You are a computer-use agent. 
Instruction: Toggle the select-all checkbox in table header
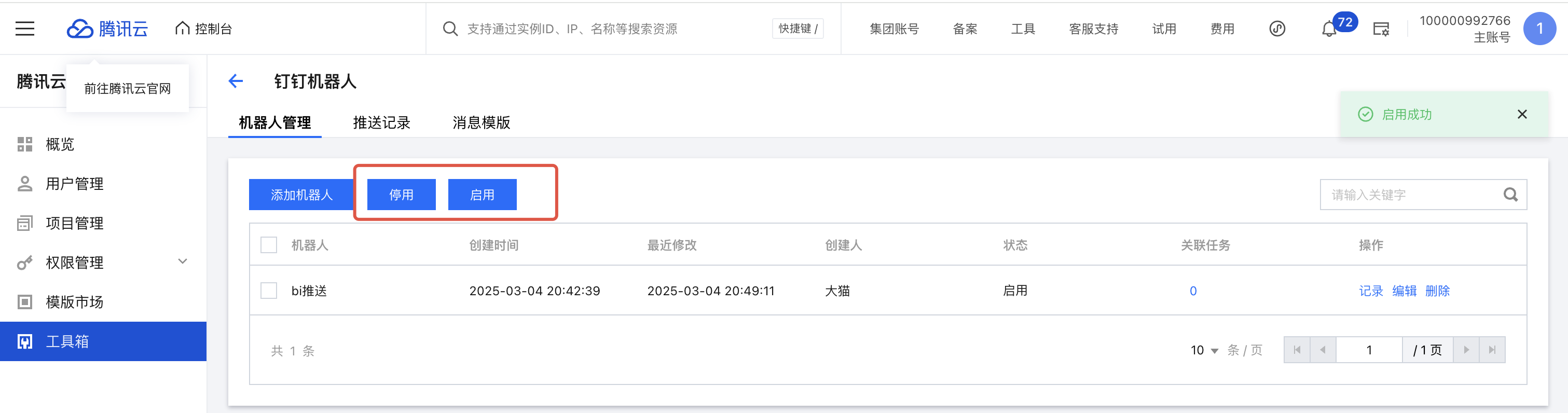(268, 244)
